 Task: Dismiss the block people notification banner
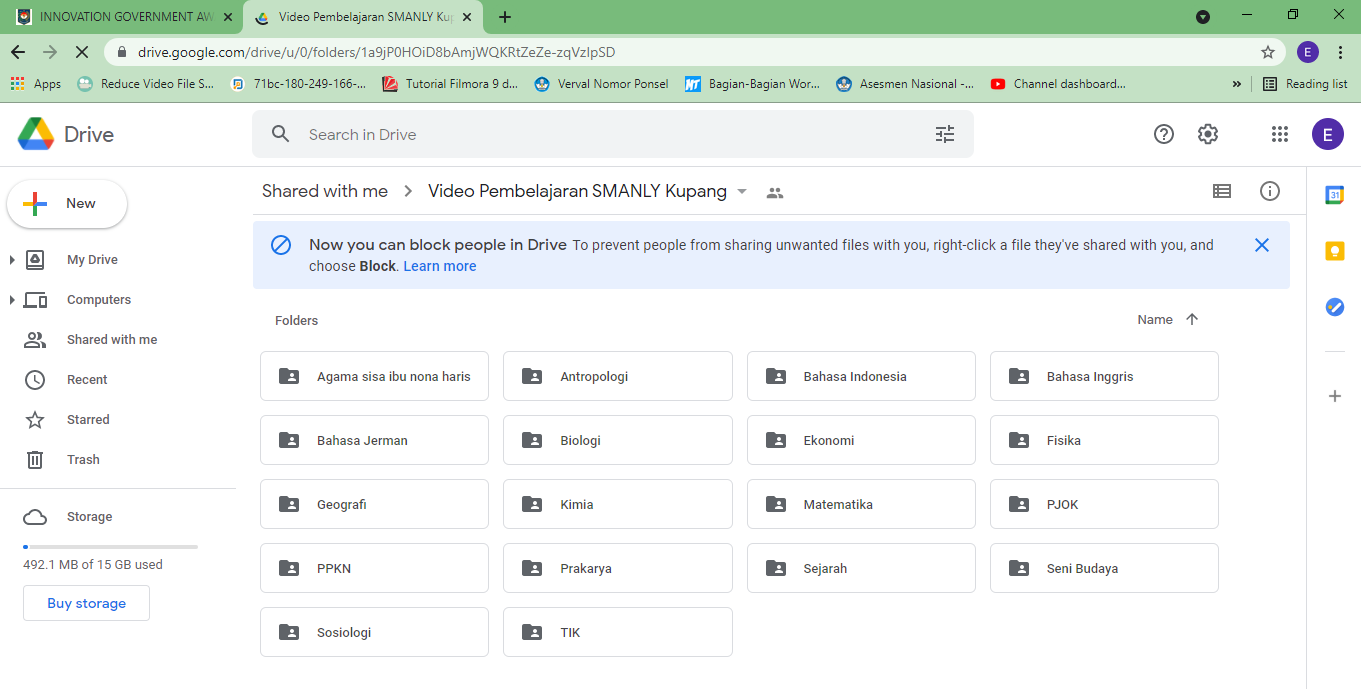coord(1262,245)
